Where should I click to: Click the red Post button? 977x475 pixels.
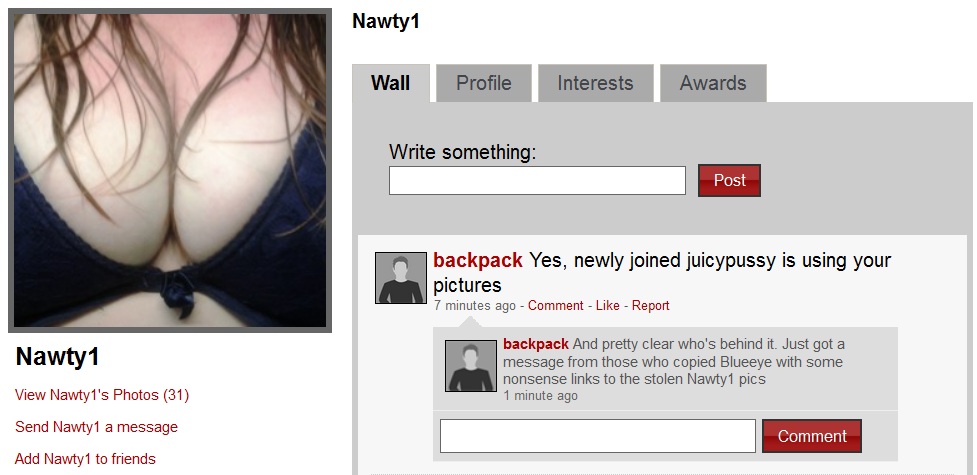729,180
